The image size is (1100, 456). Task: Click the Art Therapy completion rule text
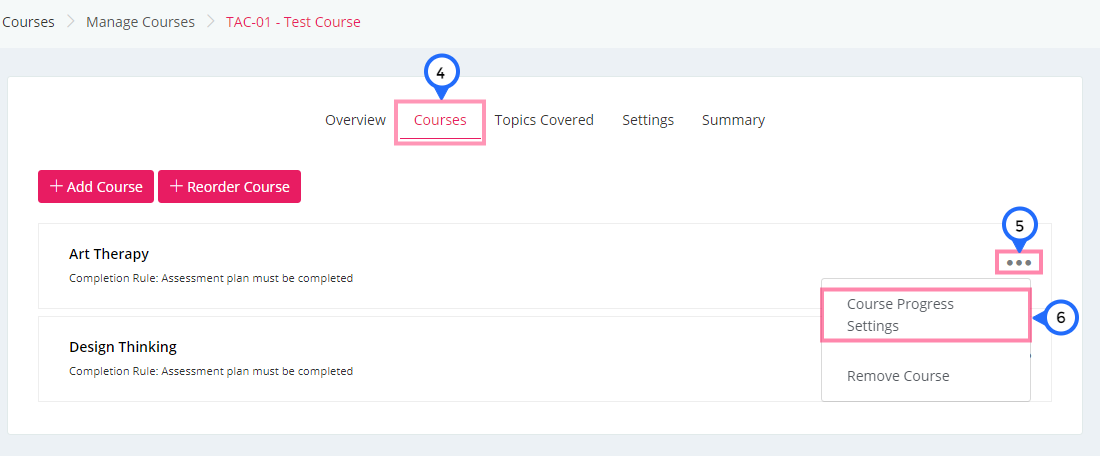pos(211,278)
